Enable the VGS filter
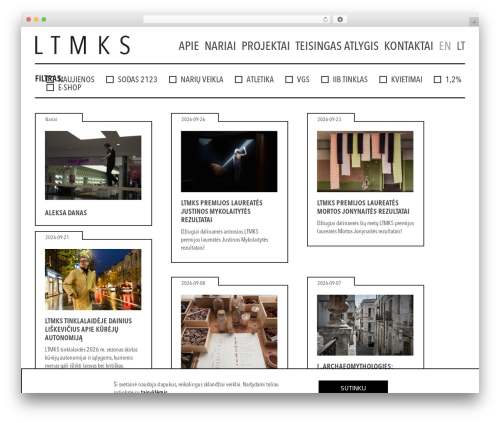Image resolution: width=500 pixels, height=423 pixels. 289,79
